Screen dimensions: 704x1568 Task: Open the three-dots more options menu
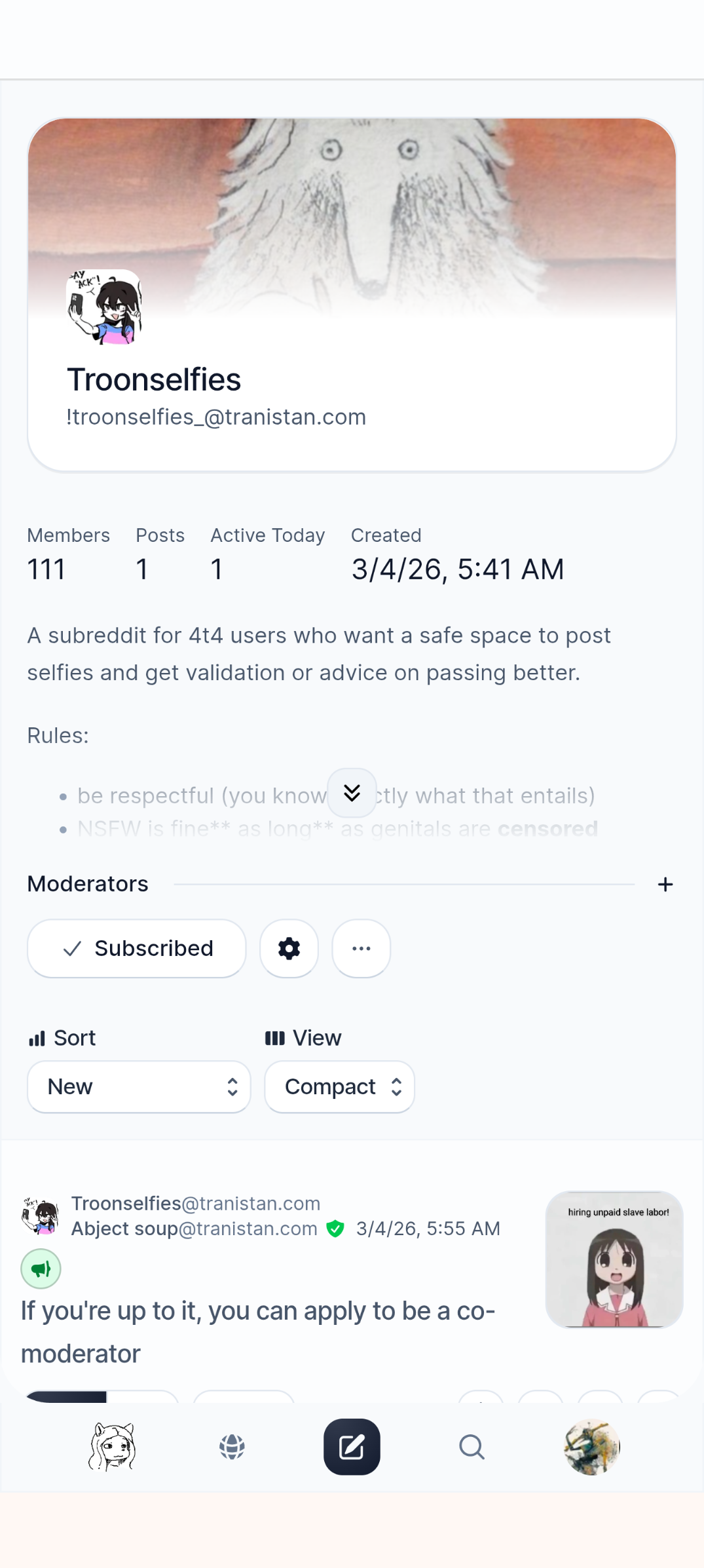[x=361, y=948]
